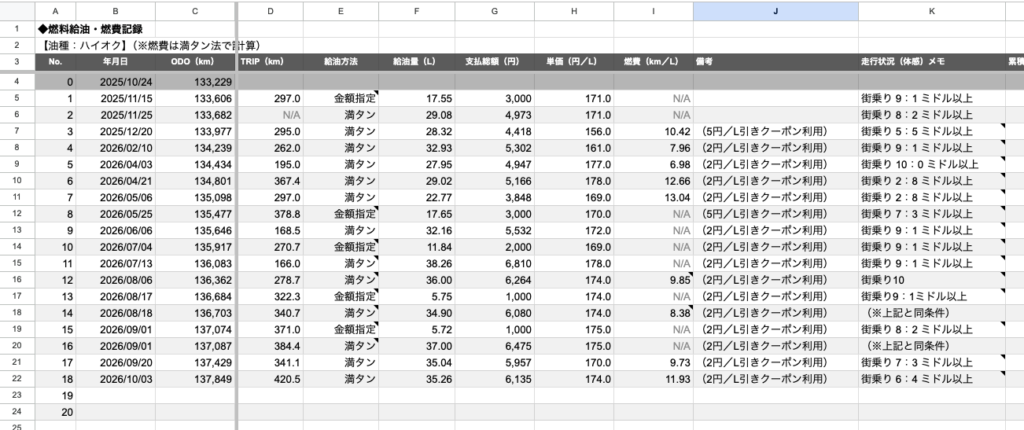1024x430 pixels.
Task: Select row 22 header
Action: (x=16, y=379)
